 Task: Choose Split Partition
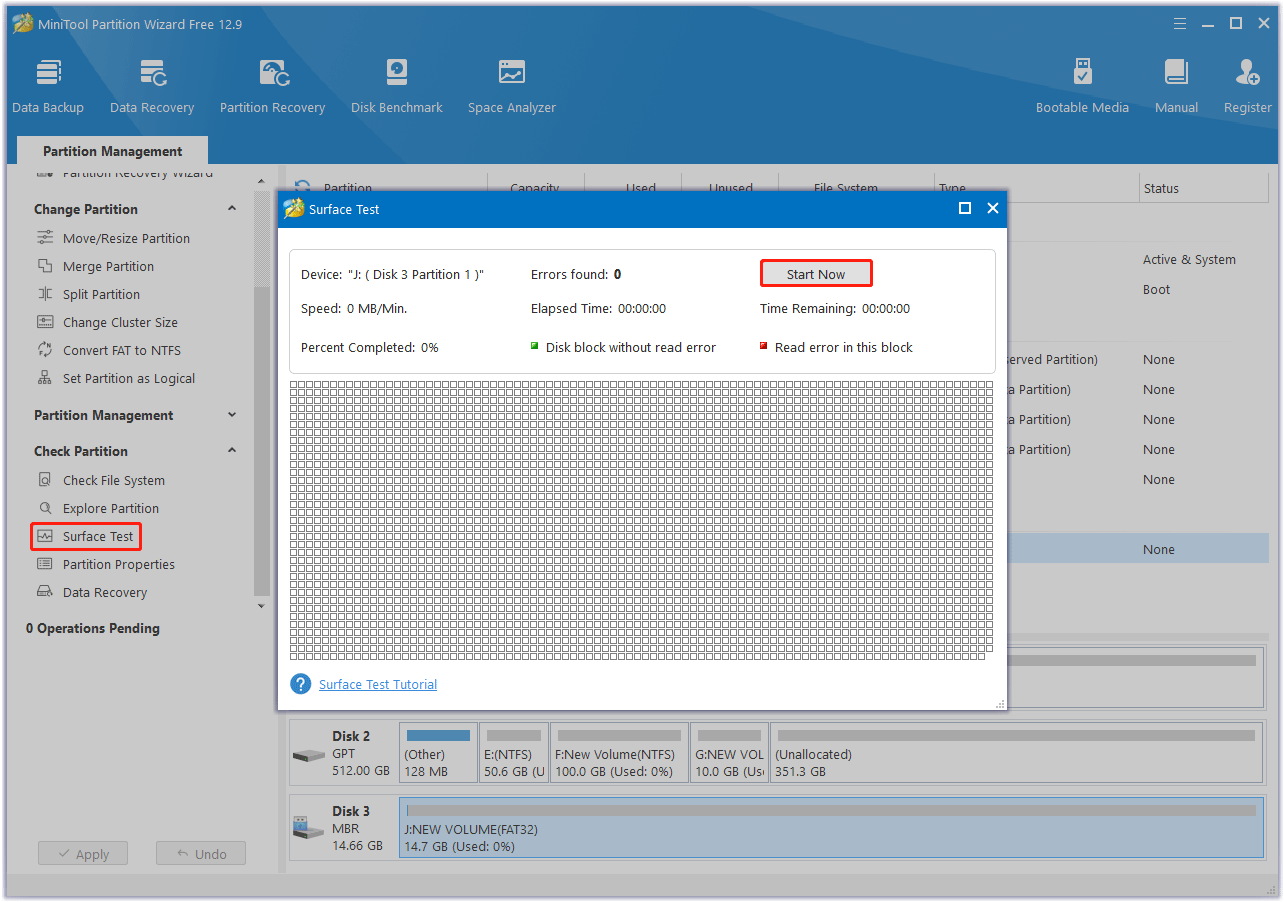101,294
